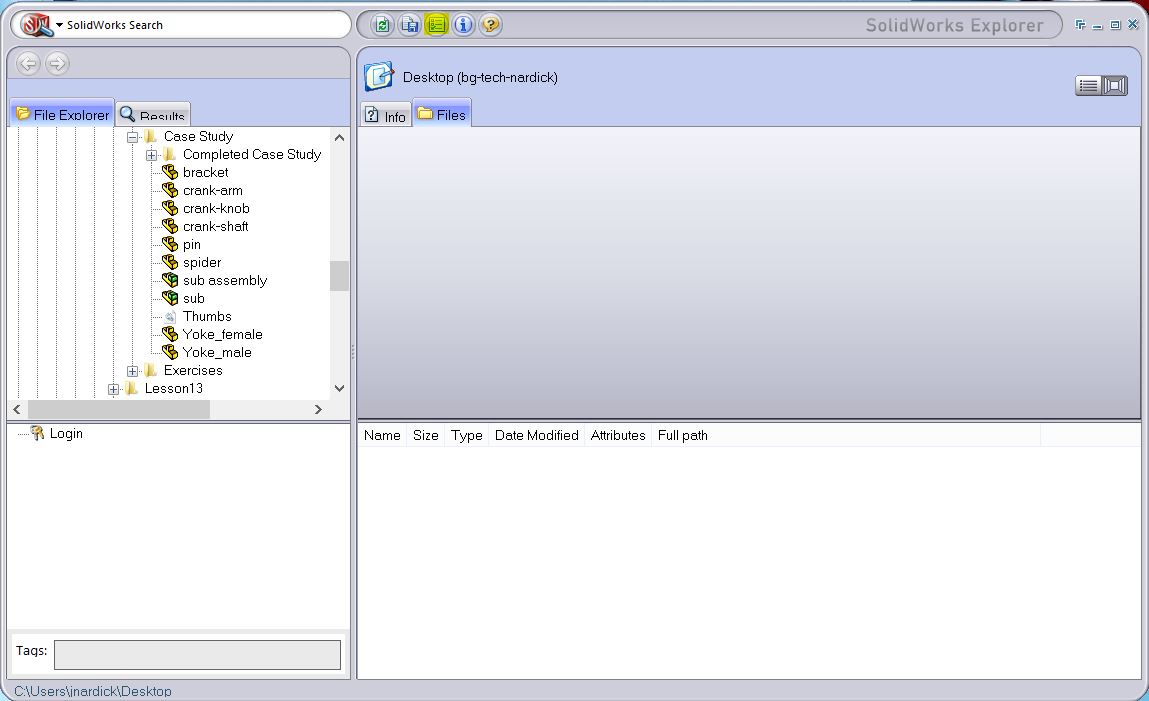The width and height of the screenshot is (1149, 701).
Task: Click the tree vertical scrollbar thumb
Action: (339, 276)
